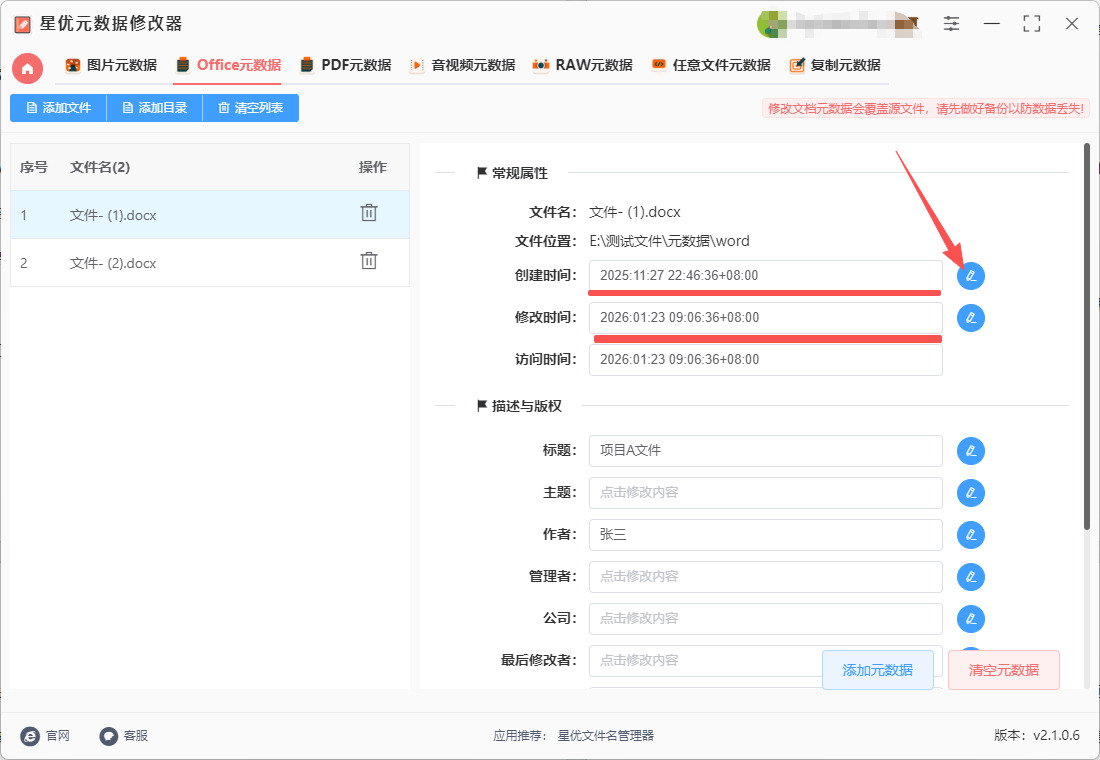Screen dimensions: 1100x760
Task: Minimize the 星优元数据修改器 window
Action: pos(991,24)
